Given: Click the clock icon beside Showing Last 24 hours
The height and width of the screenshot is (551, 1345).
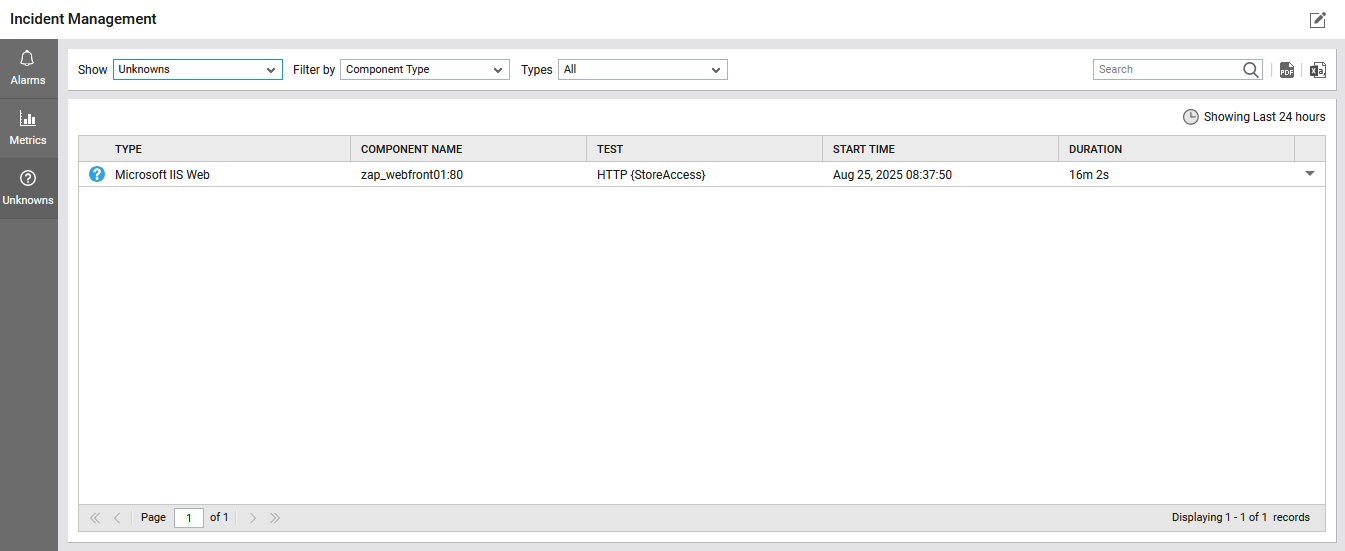Looking at the screenshot, I should pyautogui.click(x=1190, y=117).
